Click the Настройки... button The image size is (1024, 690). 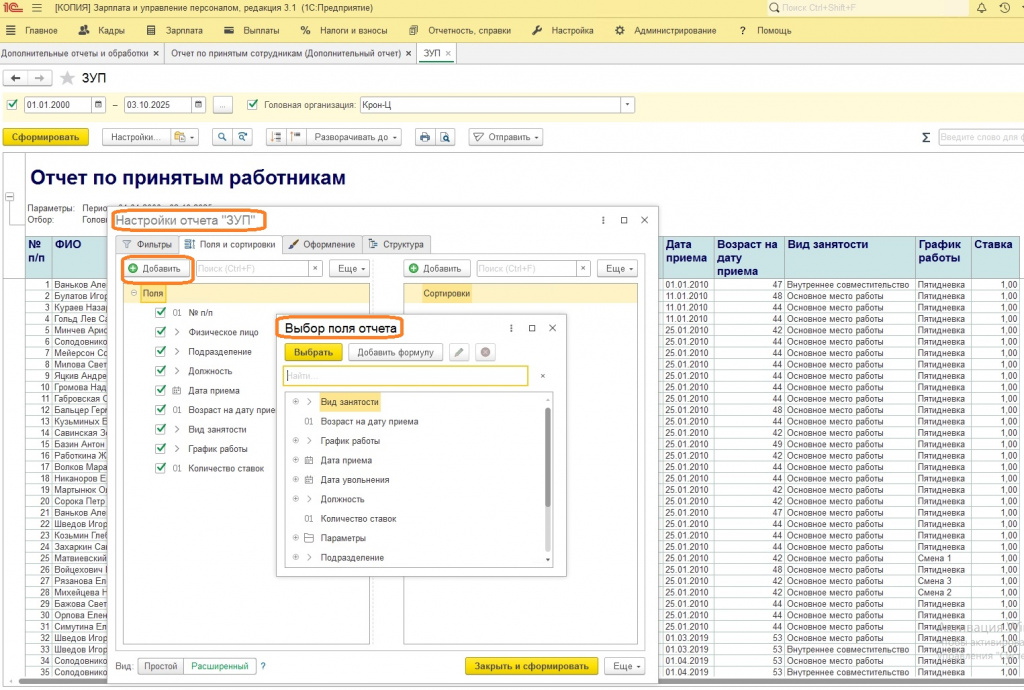[136, 137]
